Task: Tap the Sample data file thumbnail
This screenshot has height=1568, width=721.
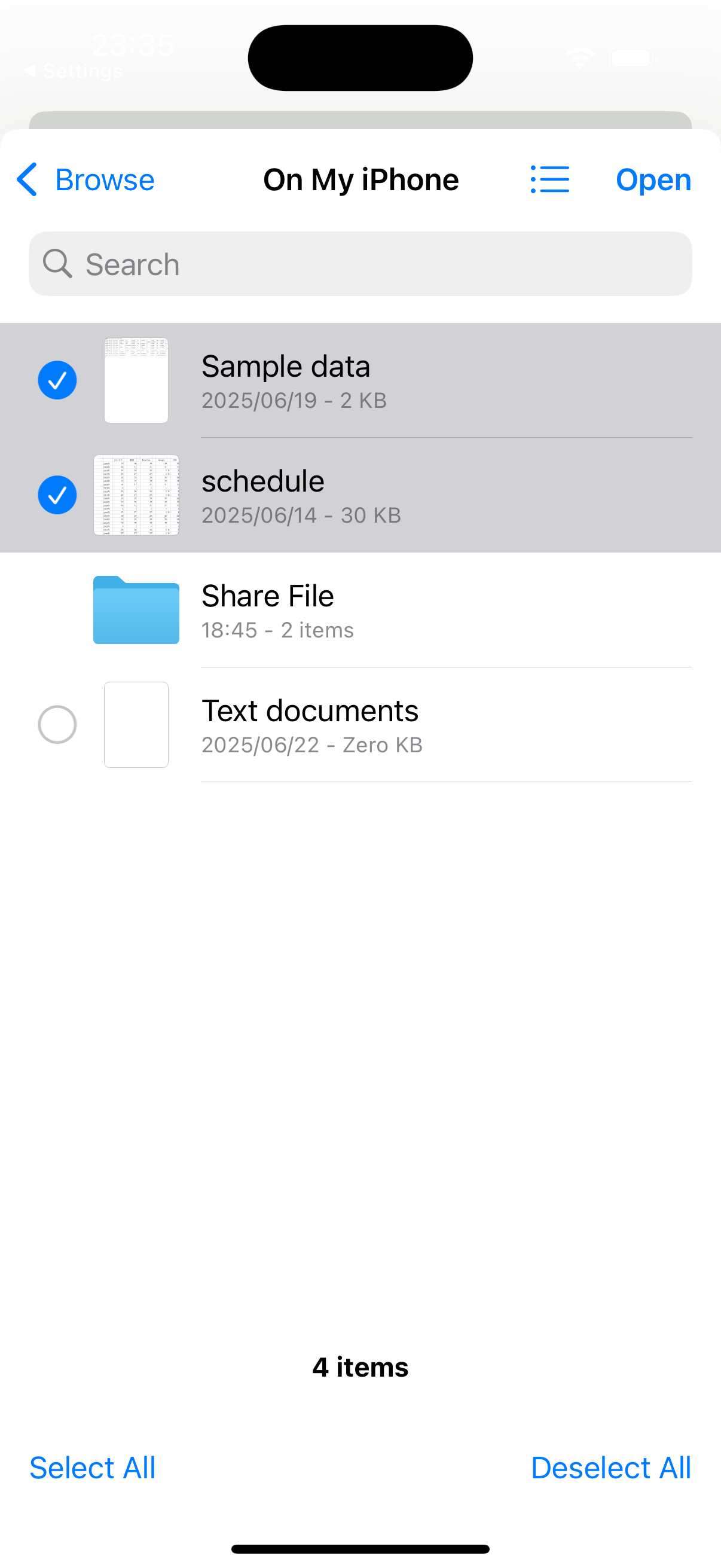Action: (x=136, y=380)
